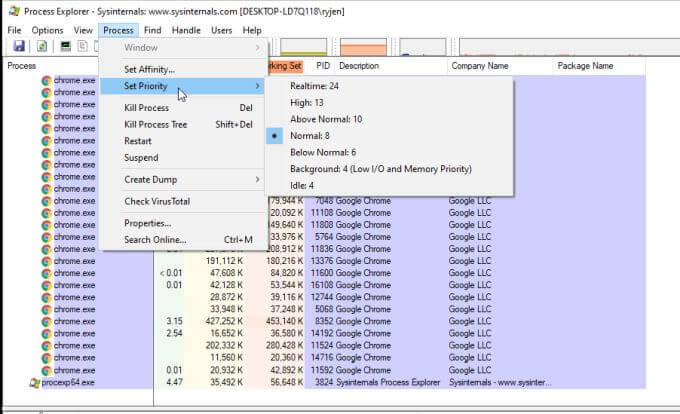Open the Handle menu

pos(186,30)
